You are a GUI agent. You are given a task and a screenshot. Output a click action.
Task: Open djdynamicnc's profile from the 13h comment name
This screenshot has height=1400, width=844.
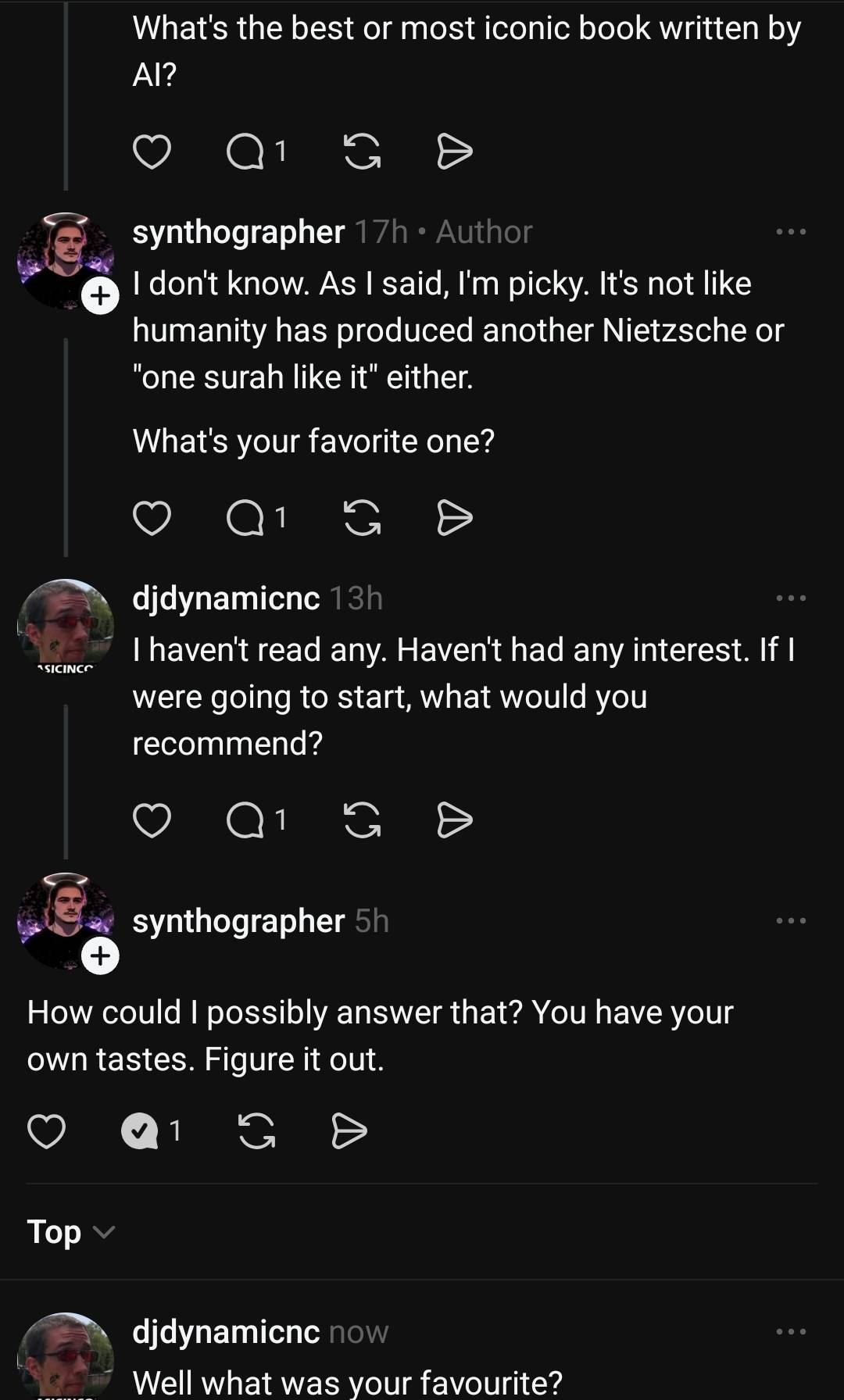click(226, 598)
